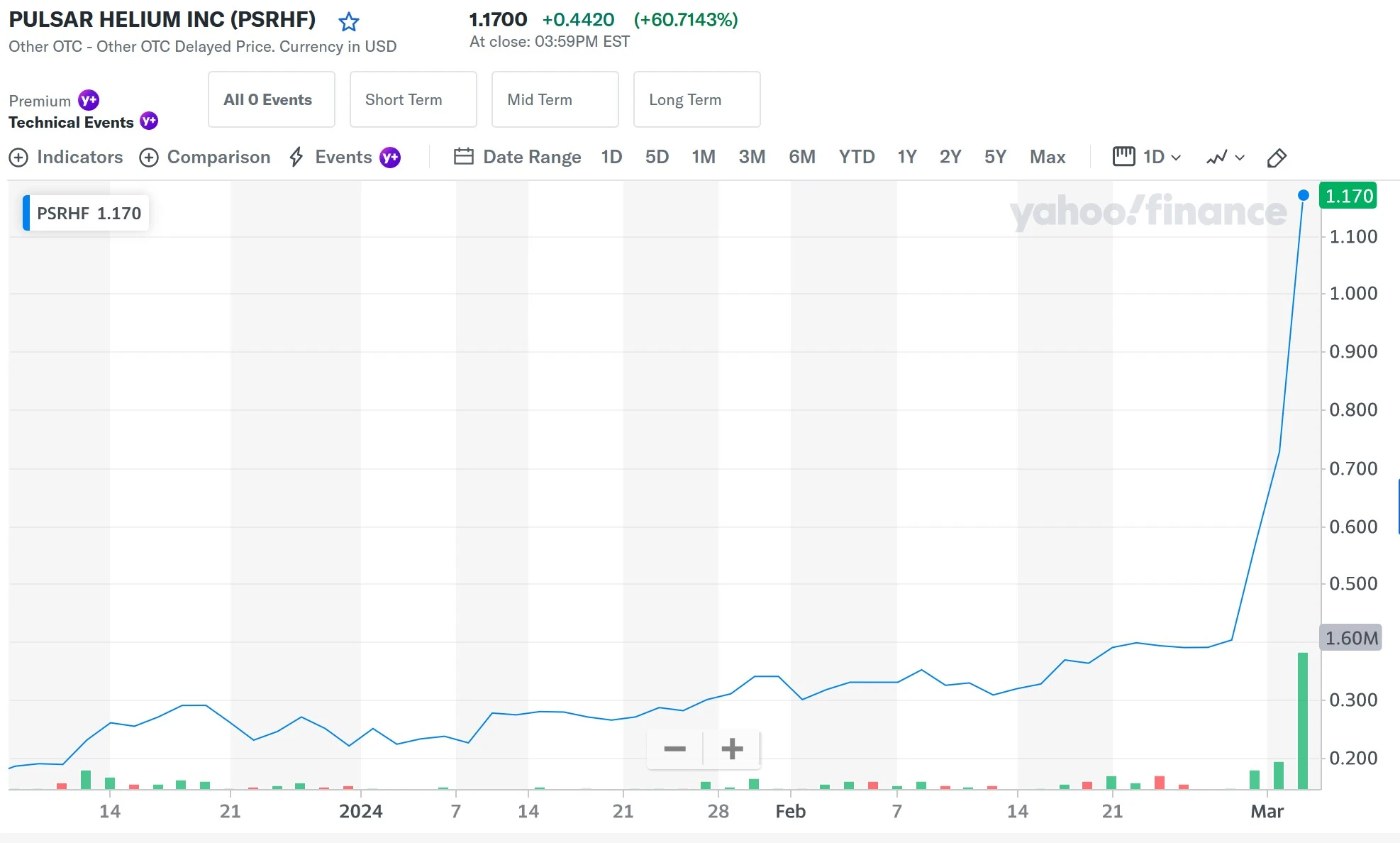The image size is (1400, 843).
Task: Select the Mid Term events filter
Action: pos(555,99)
